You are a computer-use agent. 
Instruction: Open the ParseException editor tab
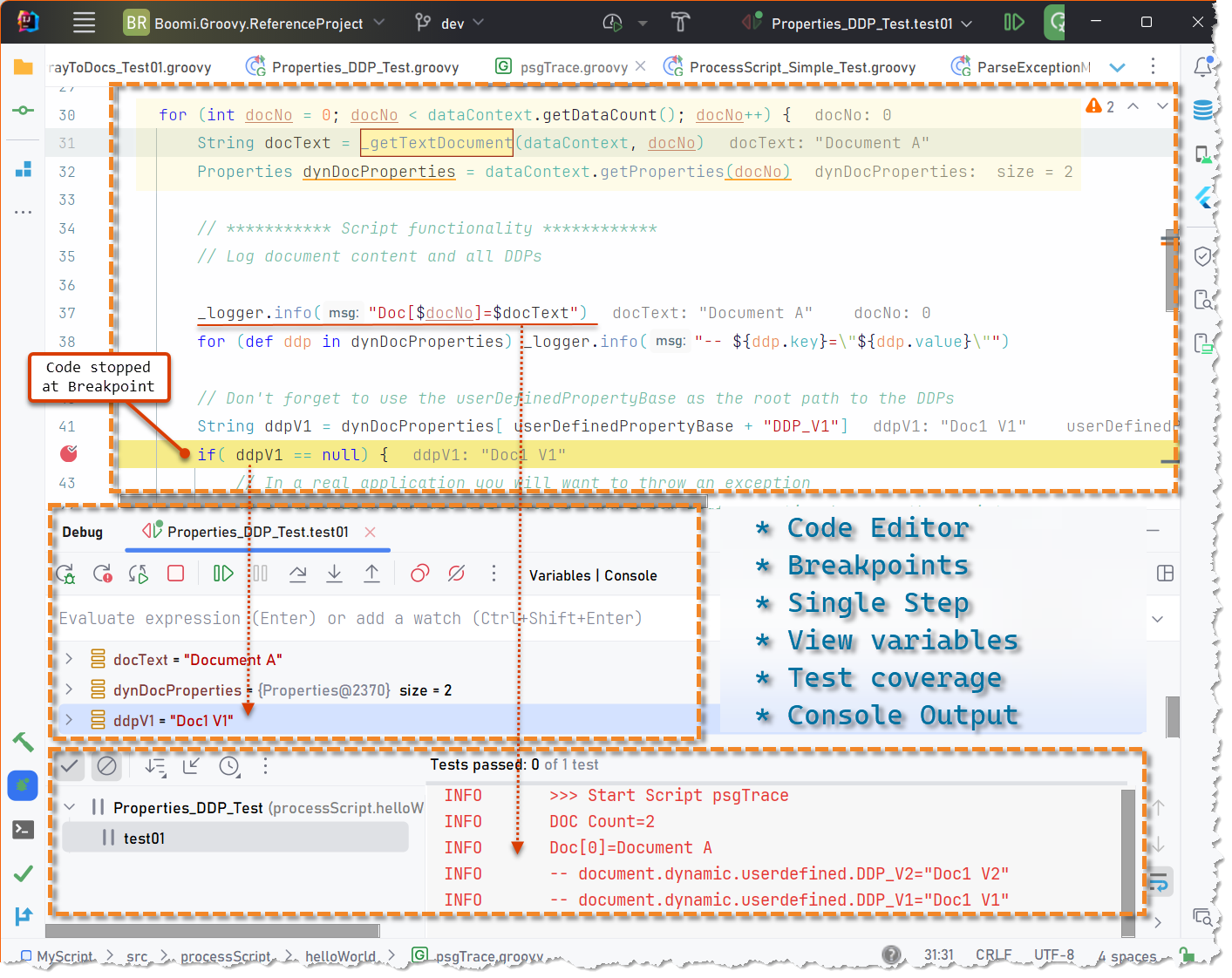(x=1021, y=67)
